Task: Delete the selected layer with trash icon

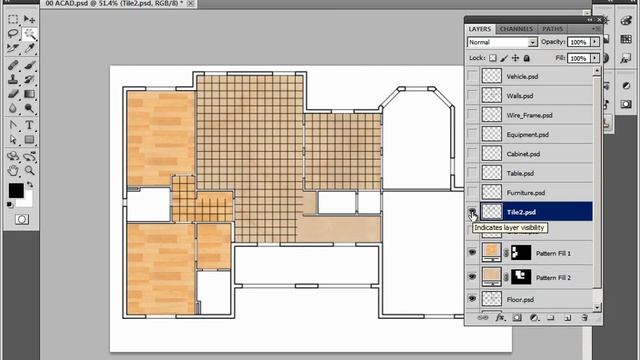Action: (584, 318)
